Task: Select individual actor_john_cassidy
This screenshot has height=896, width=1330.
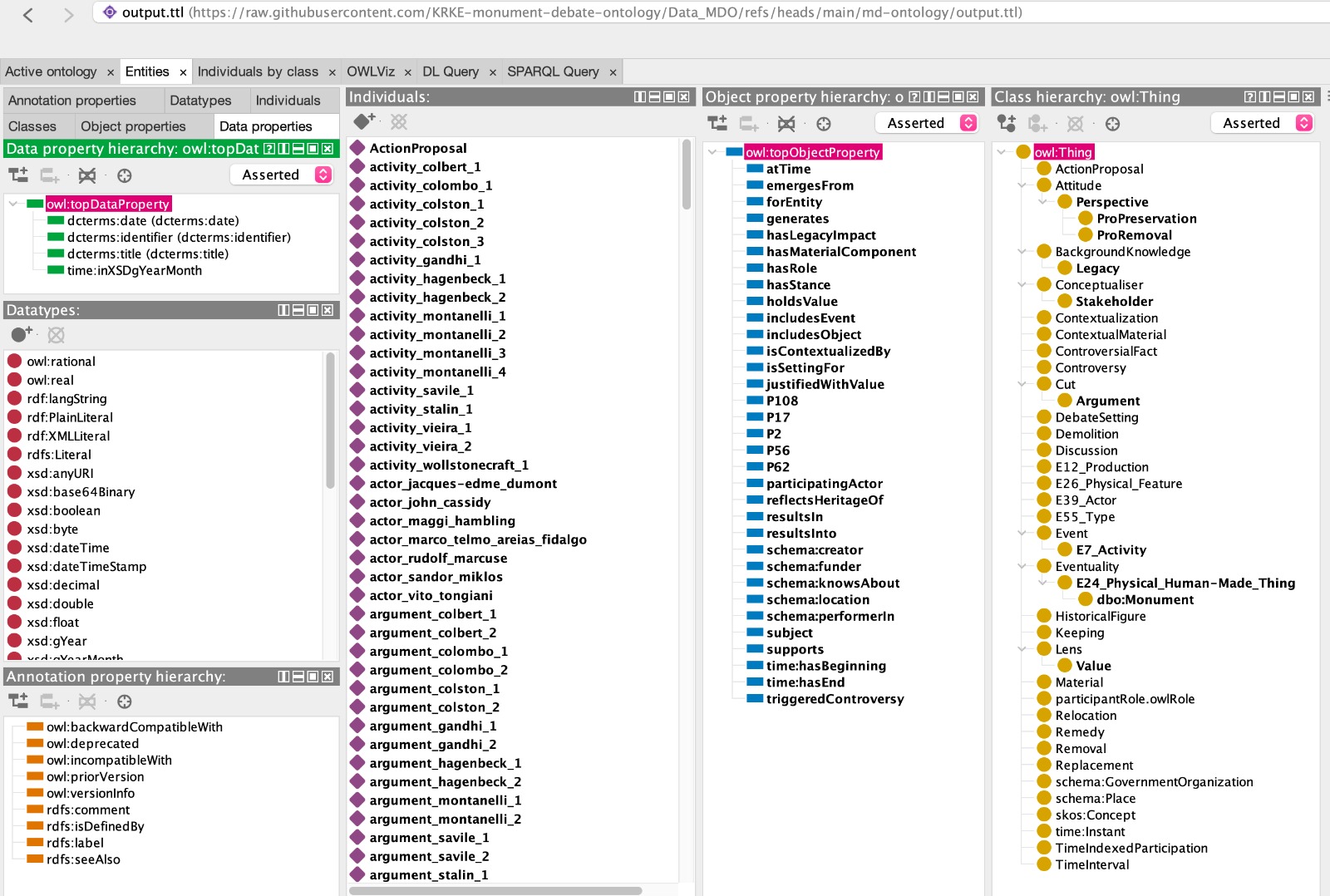Action: 430,502
